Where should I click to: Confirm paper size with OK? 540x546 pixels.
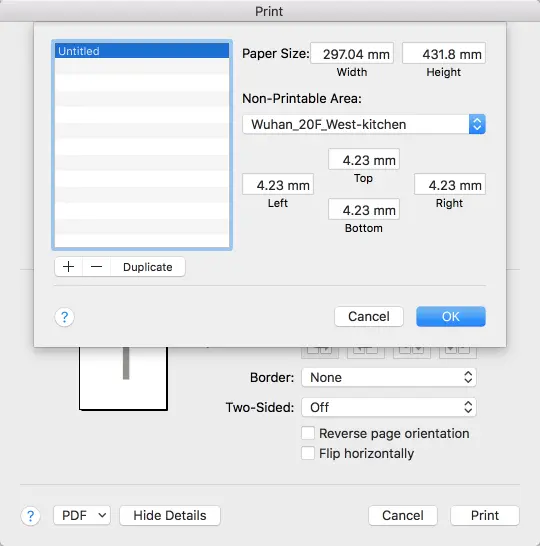pyautogui.click(x=451, y=317)
